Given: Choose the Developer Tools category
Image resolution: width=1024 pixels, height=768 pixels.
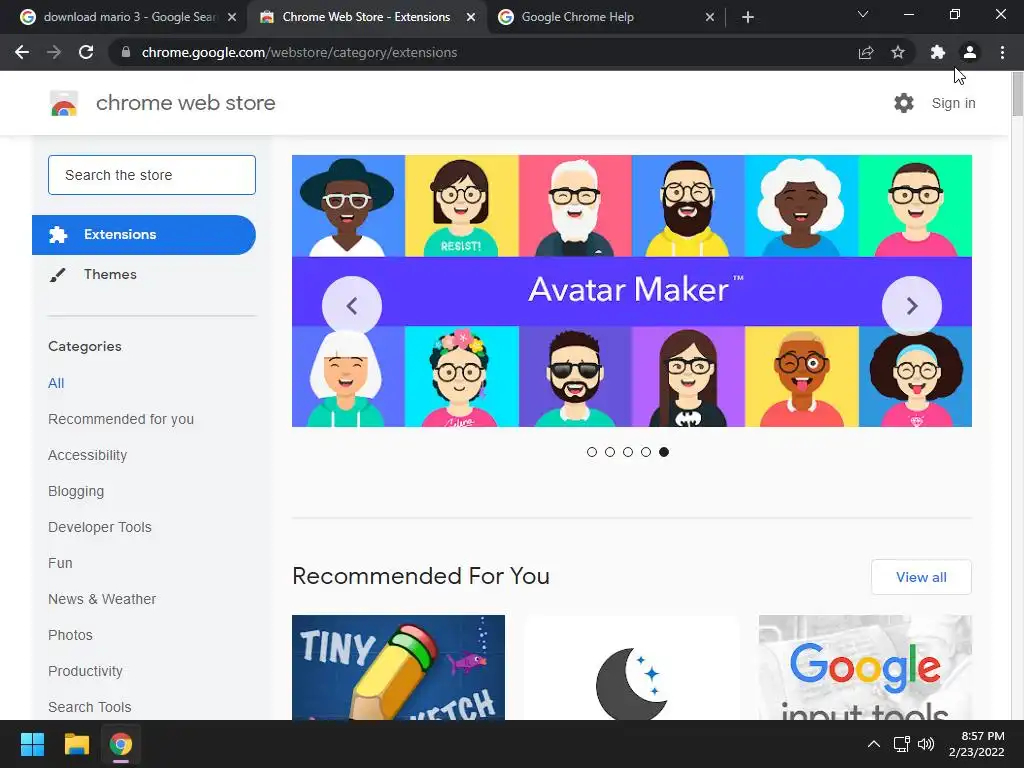Looking at the screenshot, I should pyautogui.click(x=99, y=527).
